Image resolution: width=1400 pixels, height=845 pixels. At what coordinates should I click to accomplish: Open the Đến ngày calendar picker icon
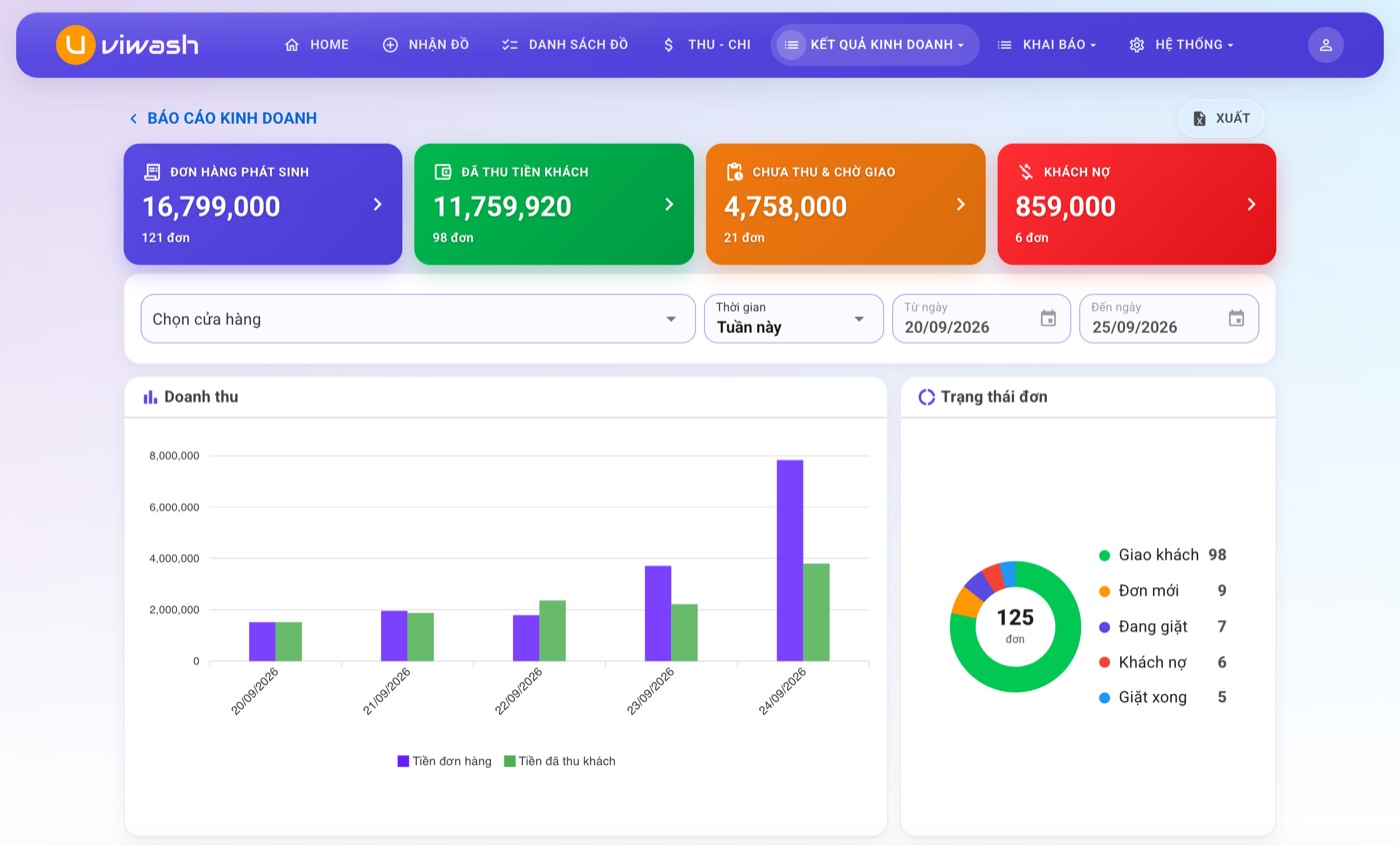(1236, 318)
